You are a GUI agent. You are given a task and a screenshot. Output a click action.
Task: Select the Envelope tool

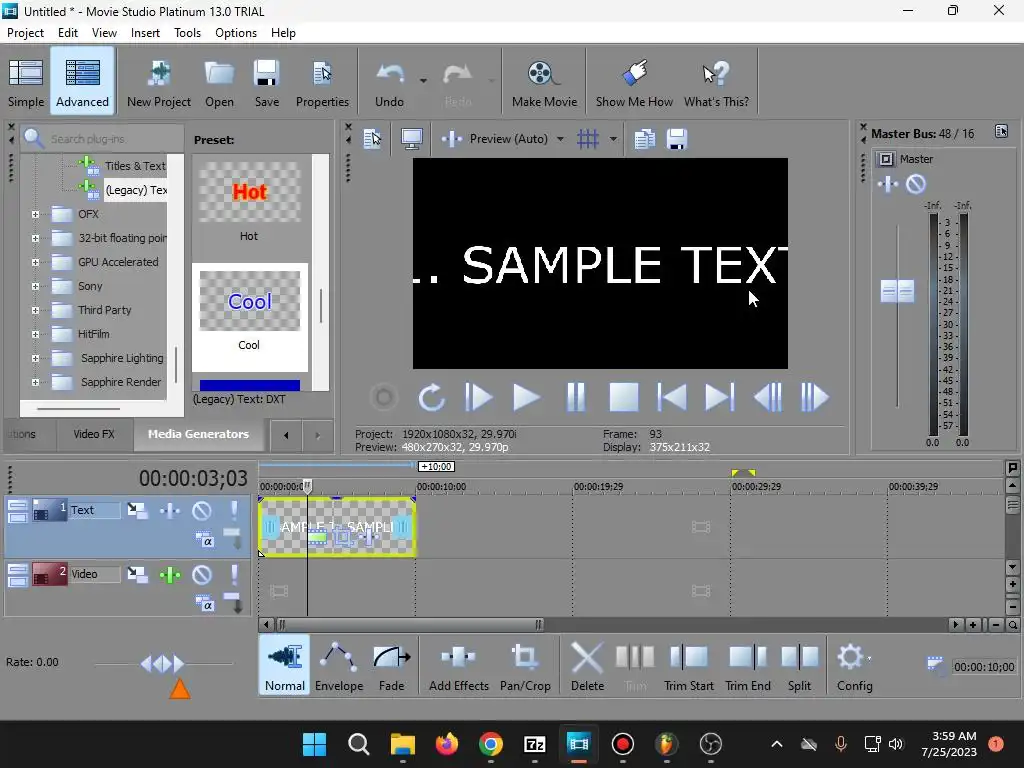(339, 665)
